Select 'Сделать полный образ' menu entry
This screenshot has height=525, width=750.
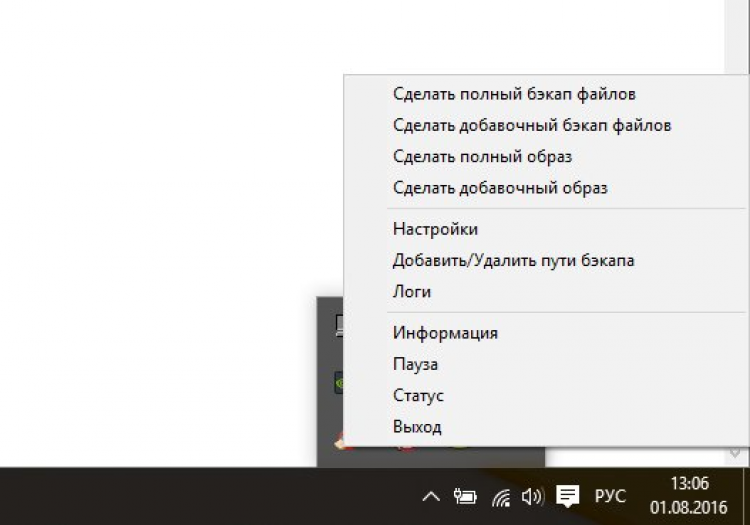click(482, 156)
